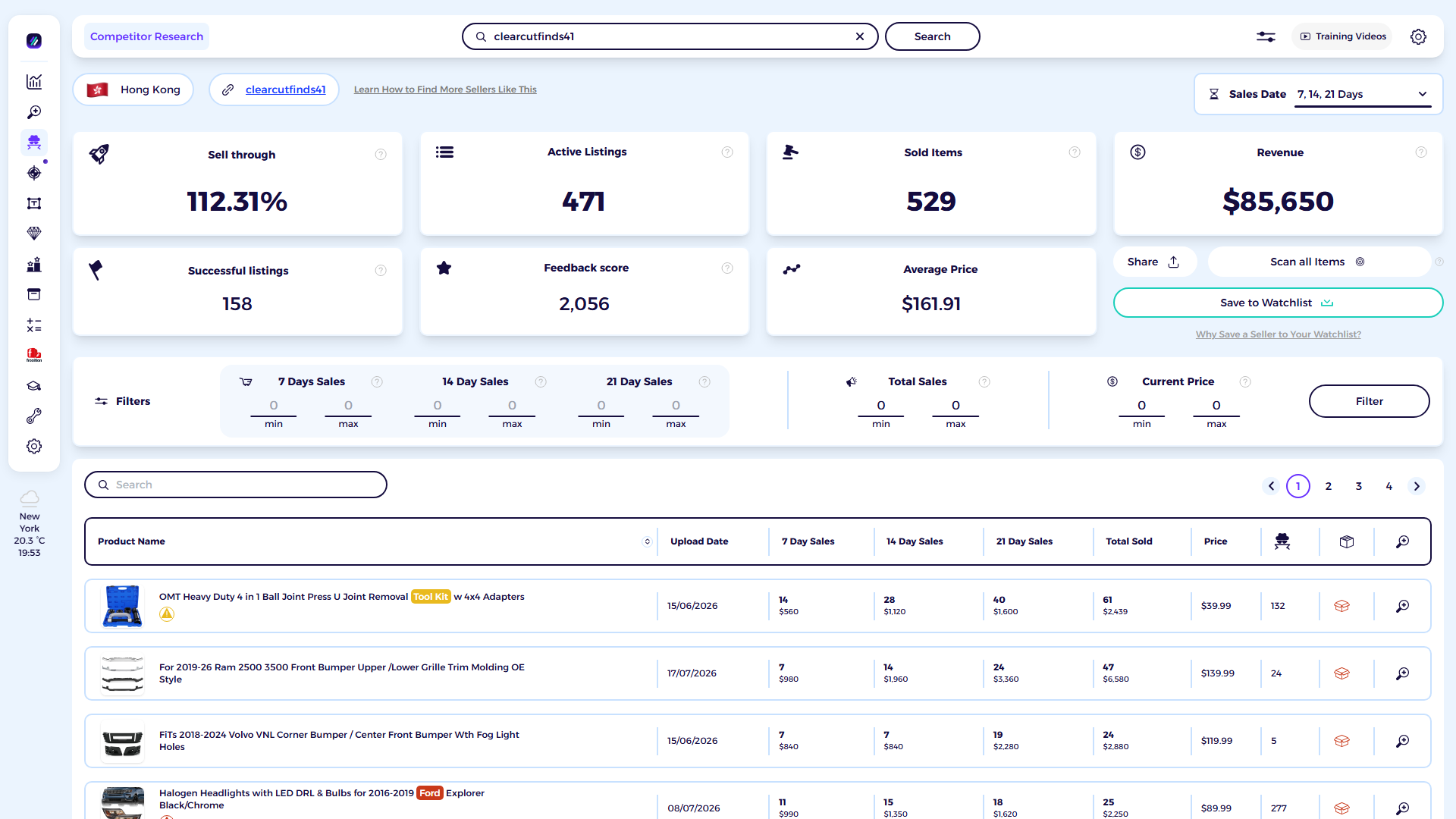Open sidebar settings gear at bottom
This screenshot has width=1456, height=819.
pyautogui.click(x=34, y=447)
